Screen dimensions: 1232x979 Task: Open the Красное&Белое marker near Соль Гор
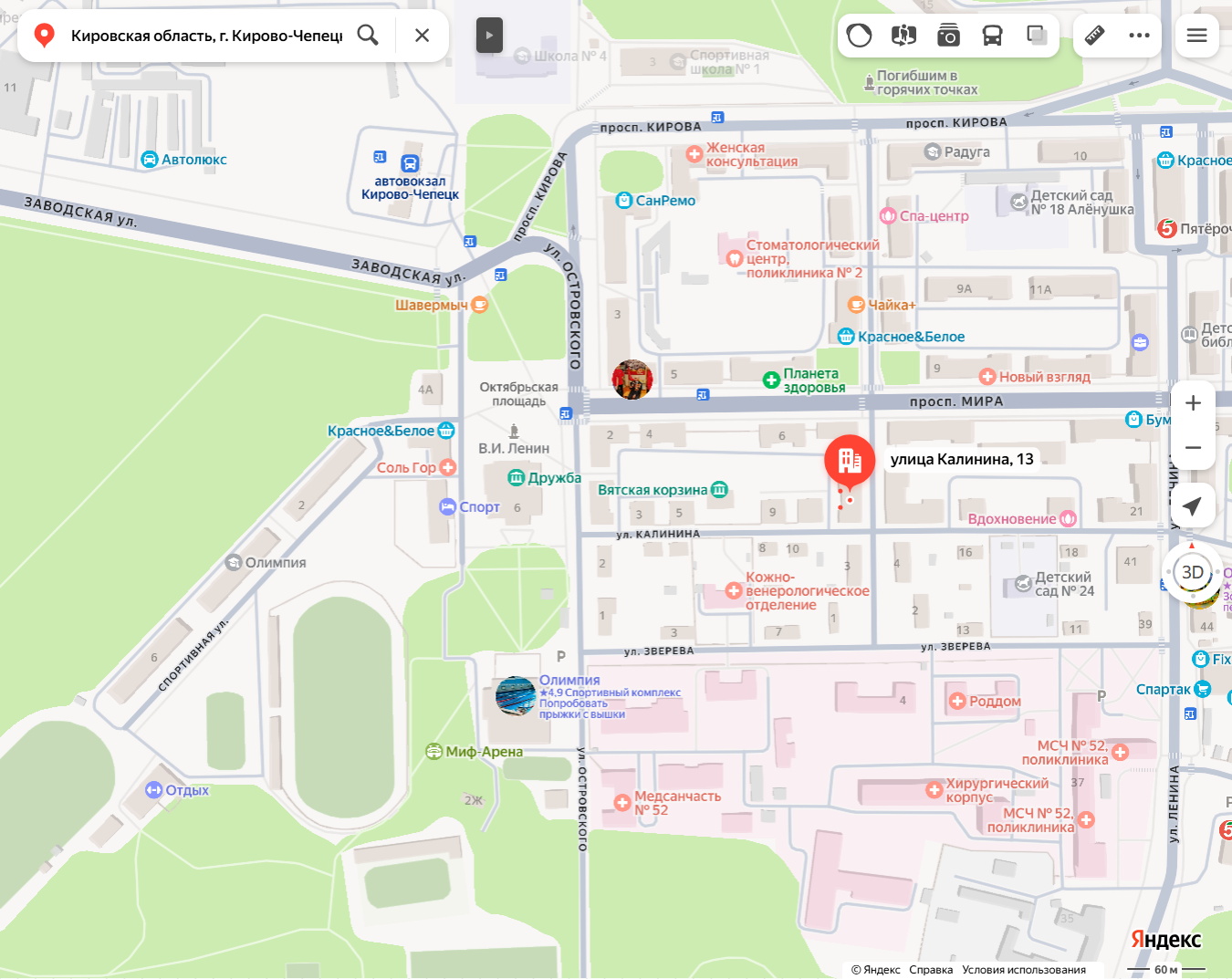(x=446, y=431)
